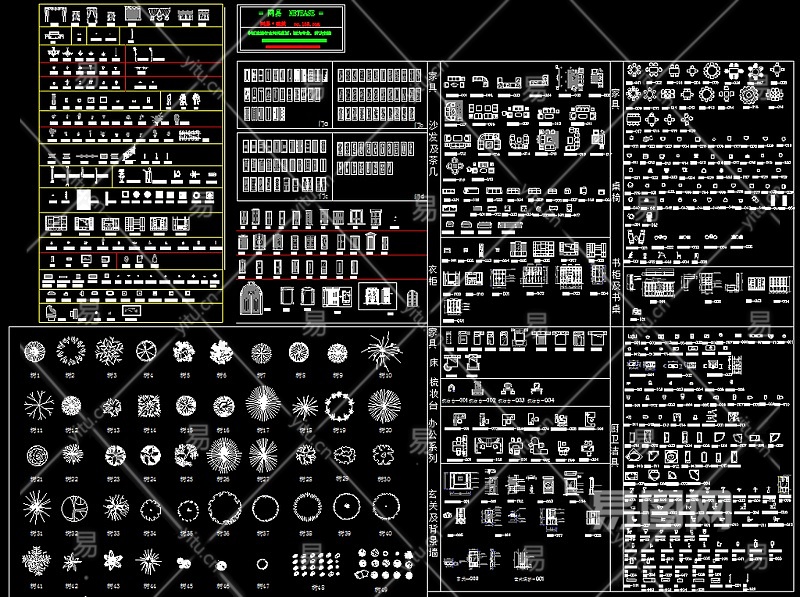Viewport: 800px width, 597px height.
Task: Select the tree block labeled 树1
Action: (x=35, y=352)
